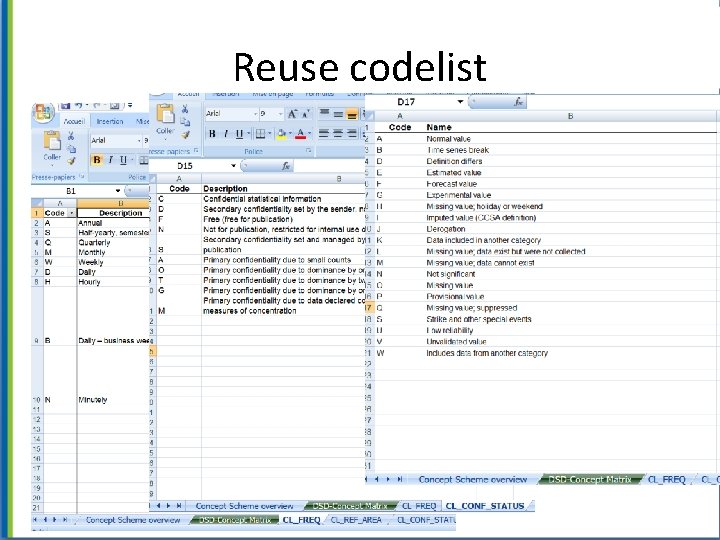Screen dimensions: 720x540
Task: Click the Decrease Font Size icon in the middle window
Action: [306, 114]
